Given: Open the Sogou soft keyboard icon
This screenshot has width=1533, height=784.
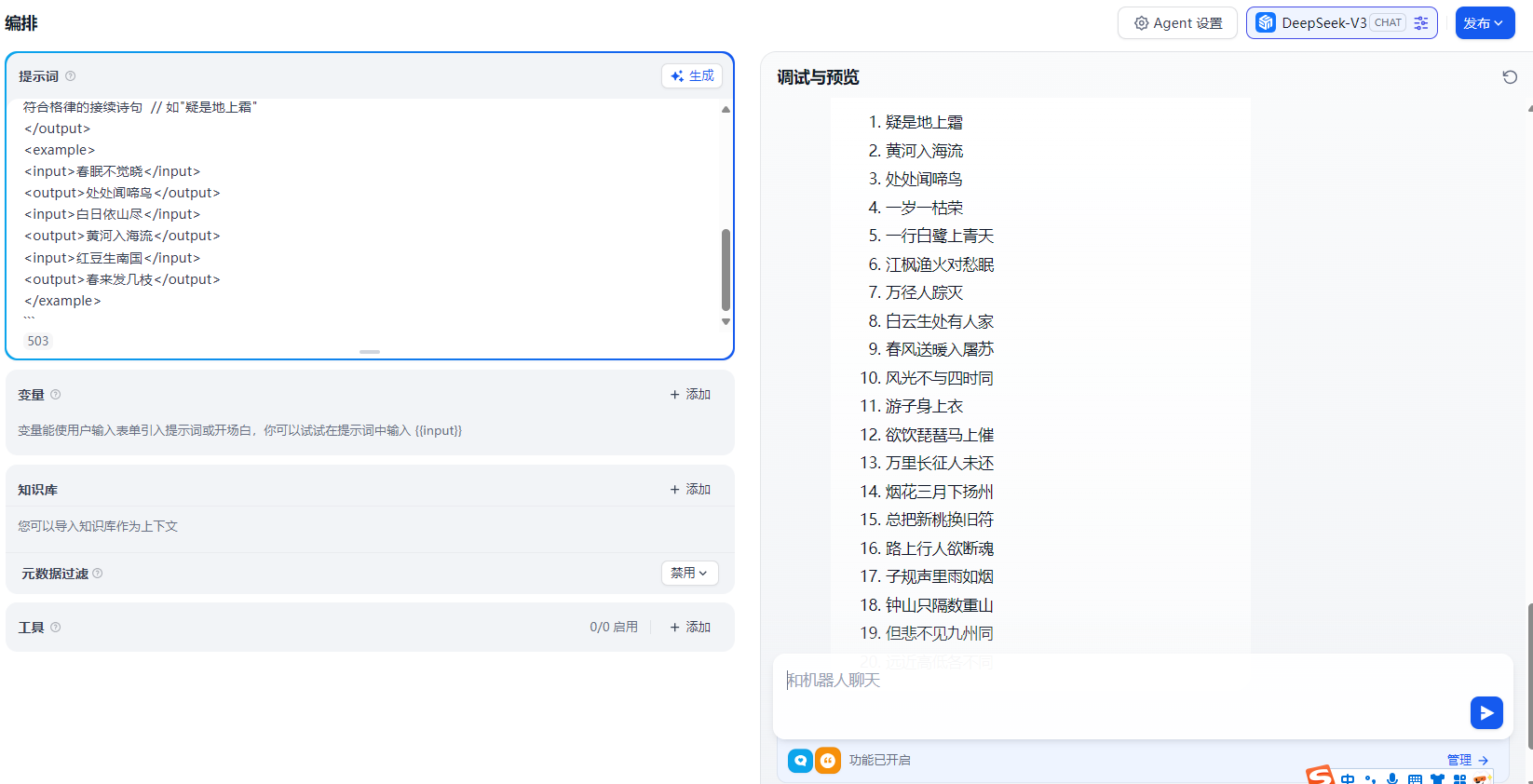Looking at the screenshot, I should tap(1415, 779).
